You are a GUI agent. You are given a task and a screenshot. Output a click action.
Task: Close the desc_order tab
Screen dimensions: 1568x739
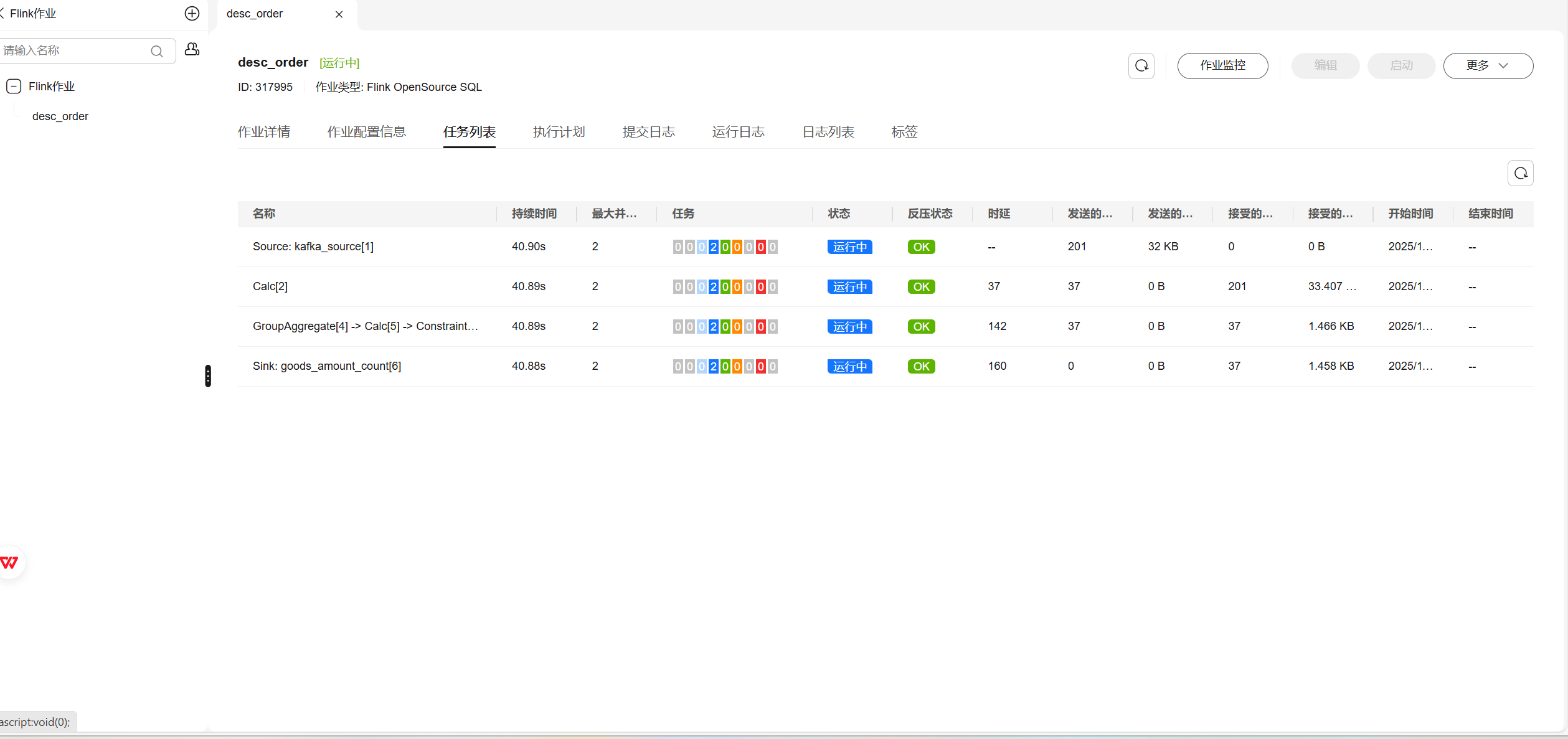(x=339, y=14)
